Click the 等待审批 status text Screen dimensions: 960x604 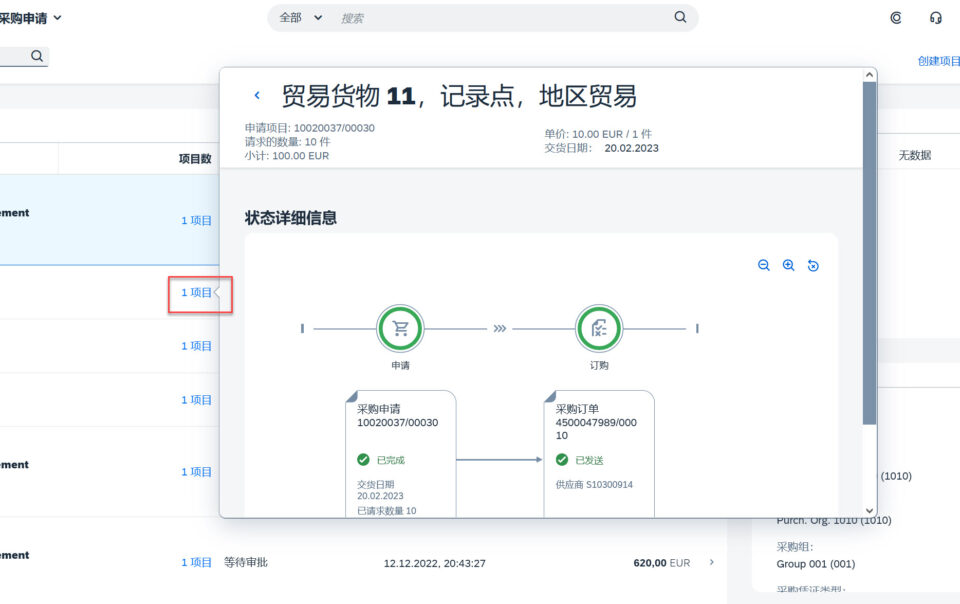(x=246, y=562)
